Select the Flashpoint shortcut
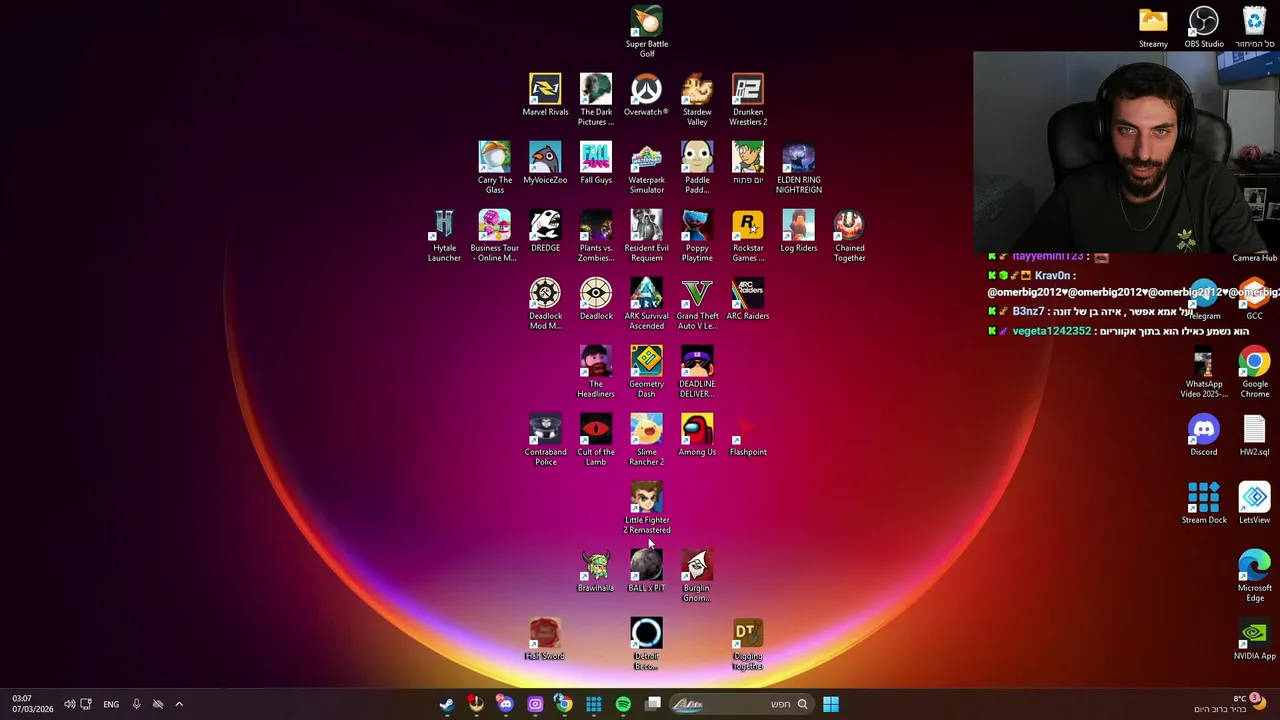This screenshot has height=720, width=1280. point(748,435)
